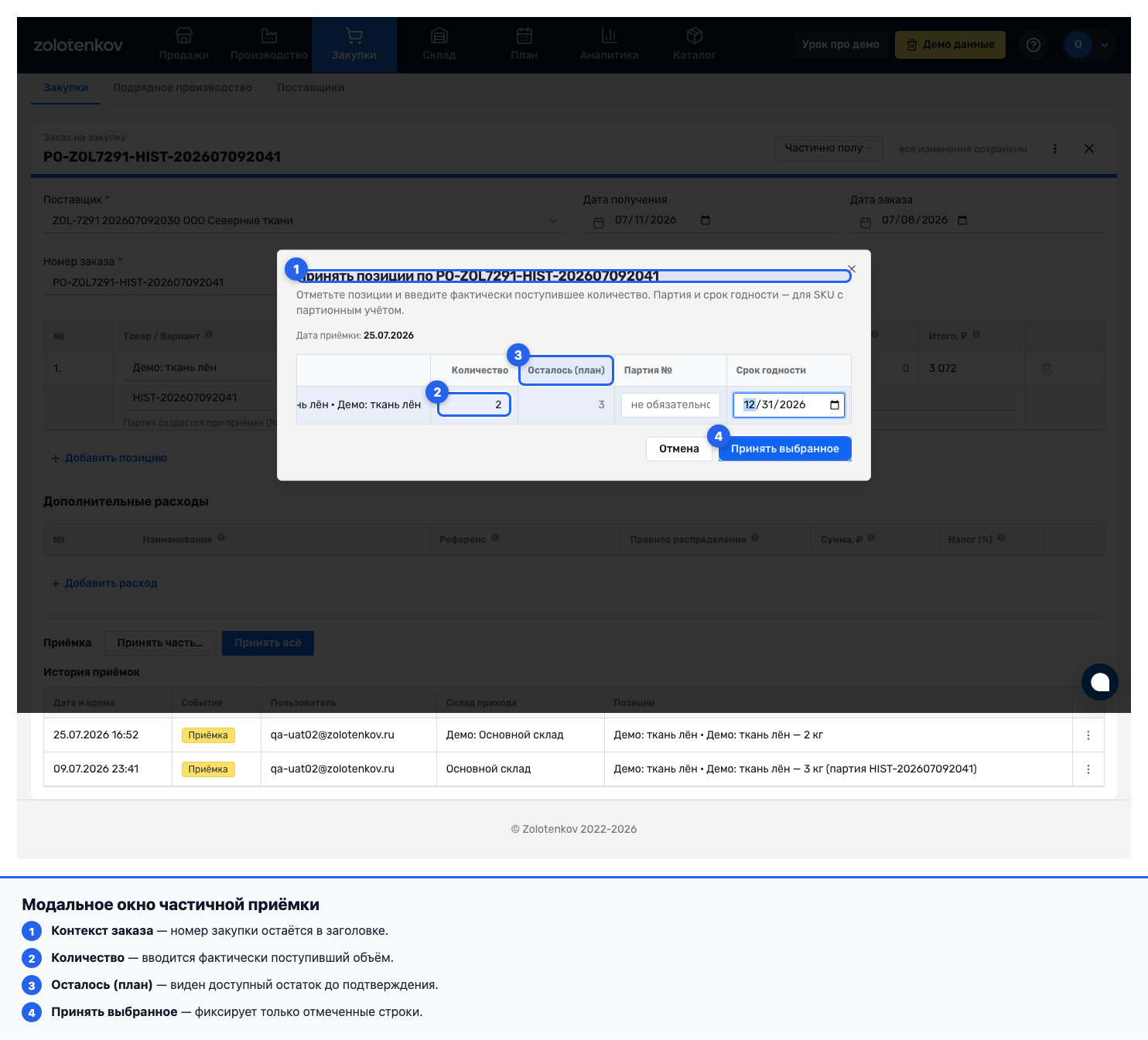Click the Приёмка badge in the 25.07.2026 row
This screenshot has height=1040, width=1148.
click(x=208, y=735)
